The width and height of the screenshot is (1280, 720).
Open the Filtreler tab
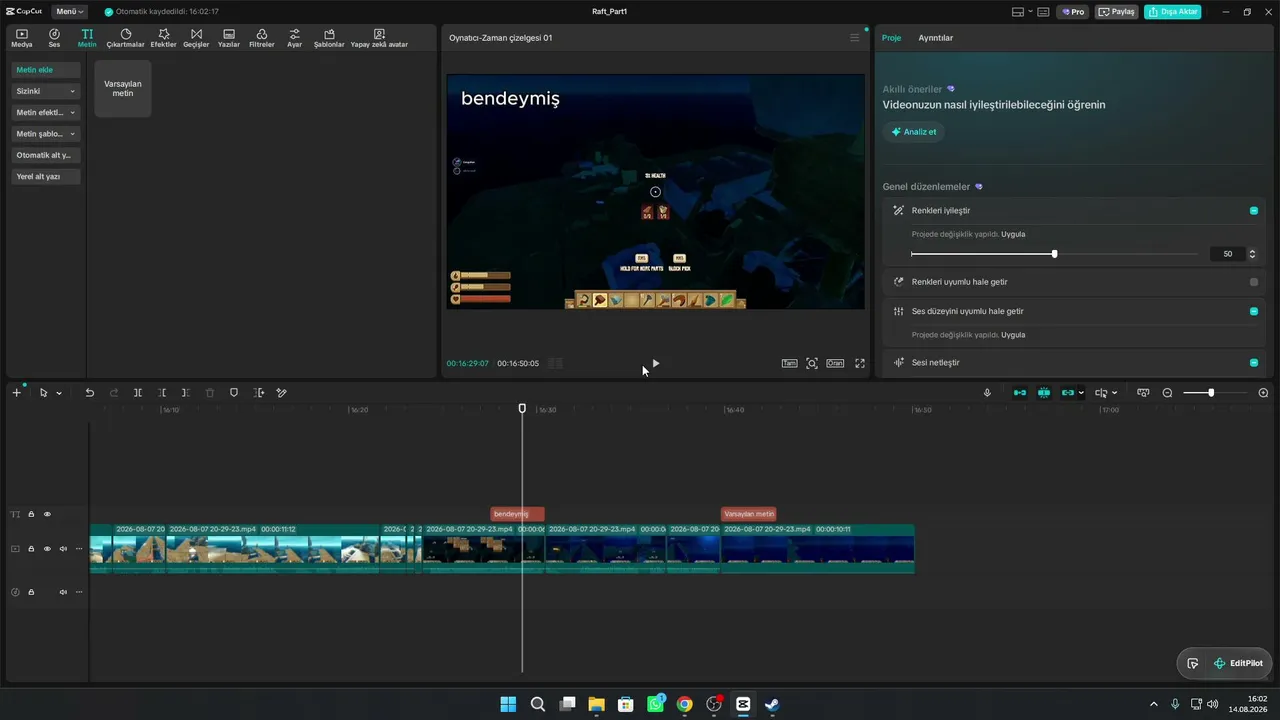point(262,38)
